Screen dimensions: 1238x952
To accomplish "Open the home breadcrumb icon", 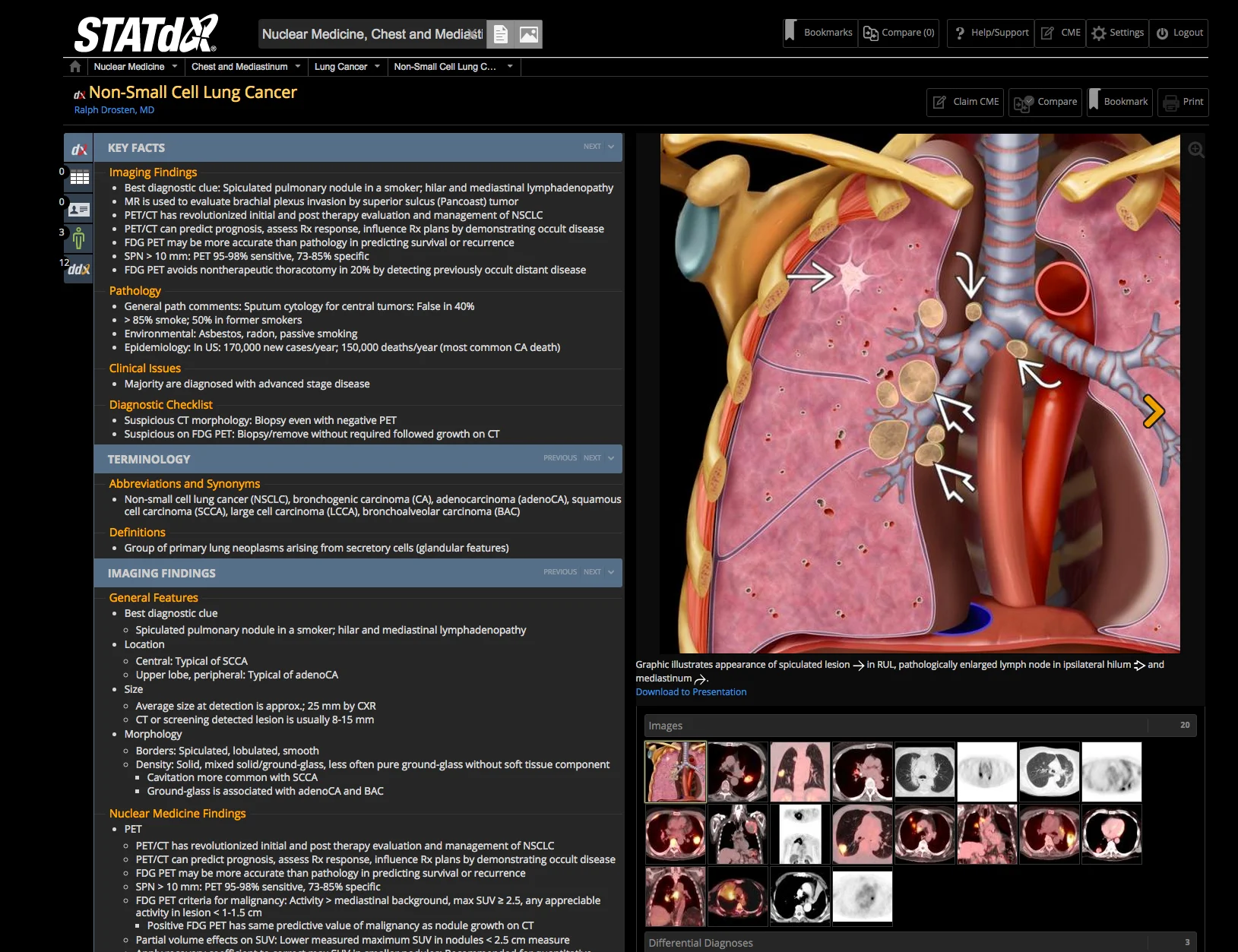I will point(75,67).
